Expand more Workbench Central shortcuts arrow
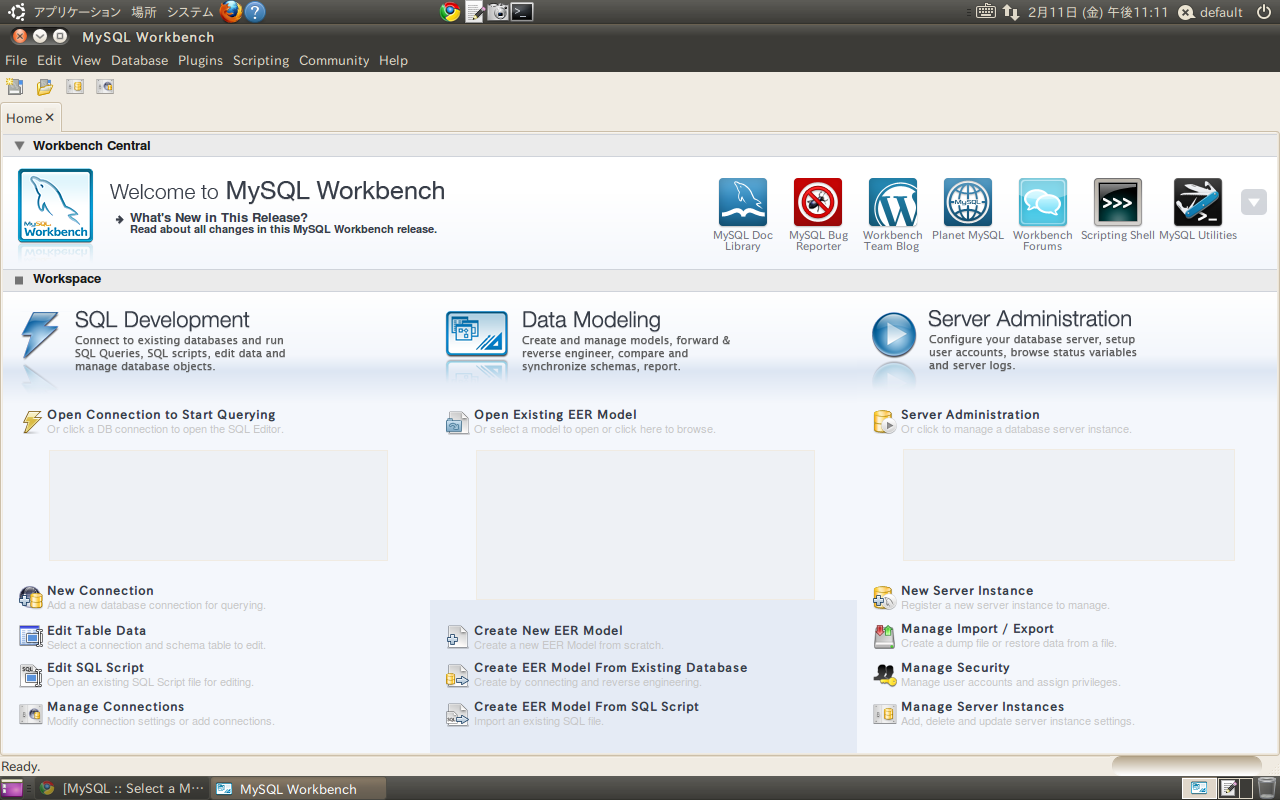The width and height of the screenshot is (1280, 800). click(1253, 202)
